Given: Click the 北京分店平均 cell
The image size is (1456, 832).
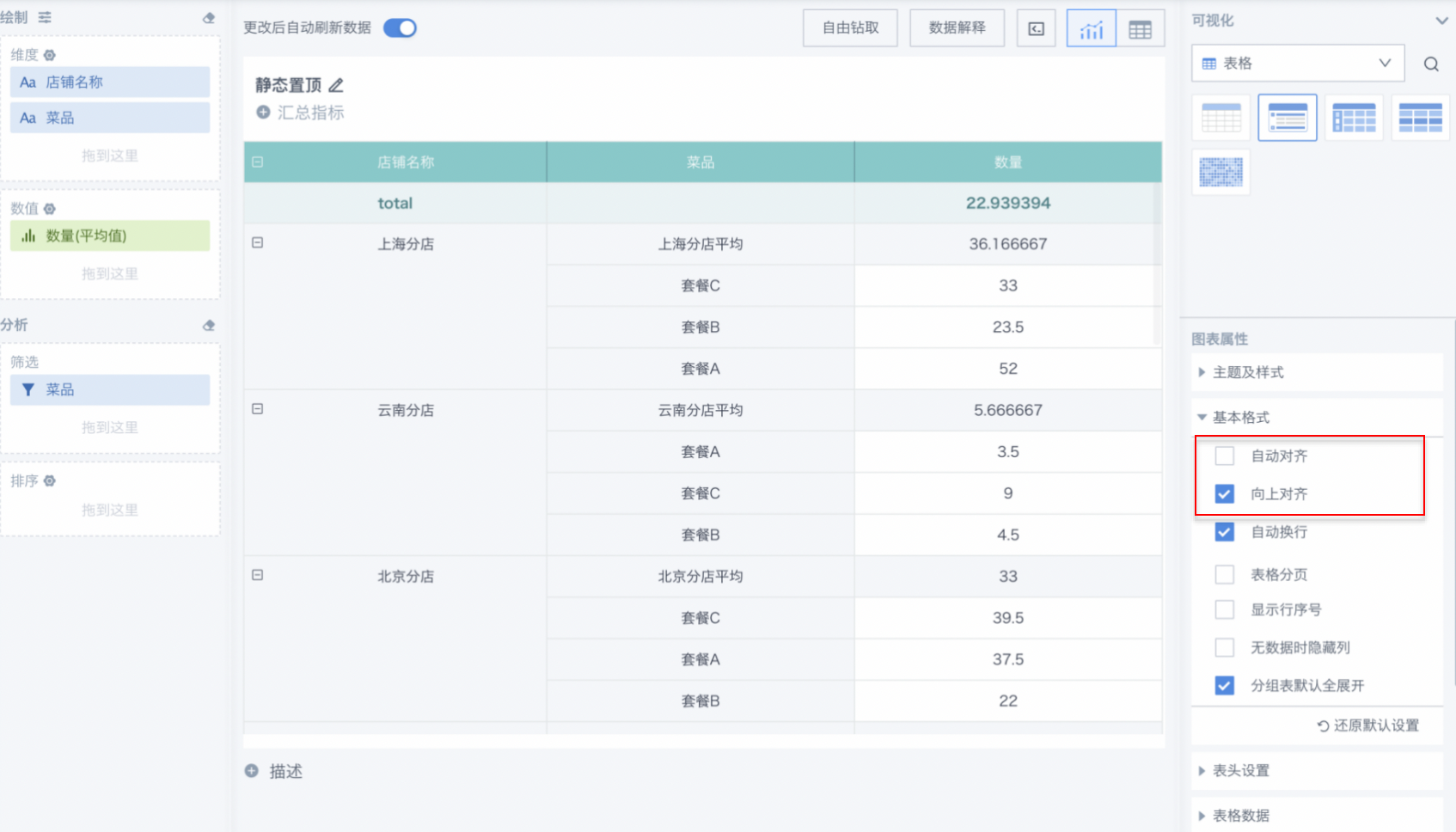Looking at the screenshot, I should pyautogui.click(x=700, y=576).
